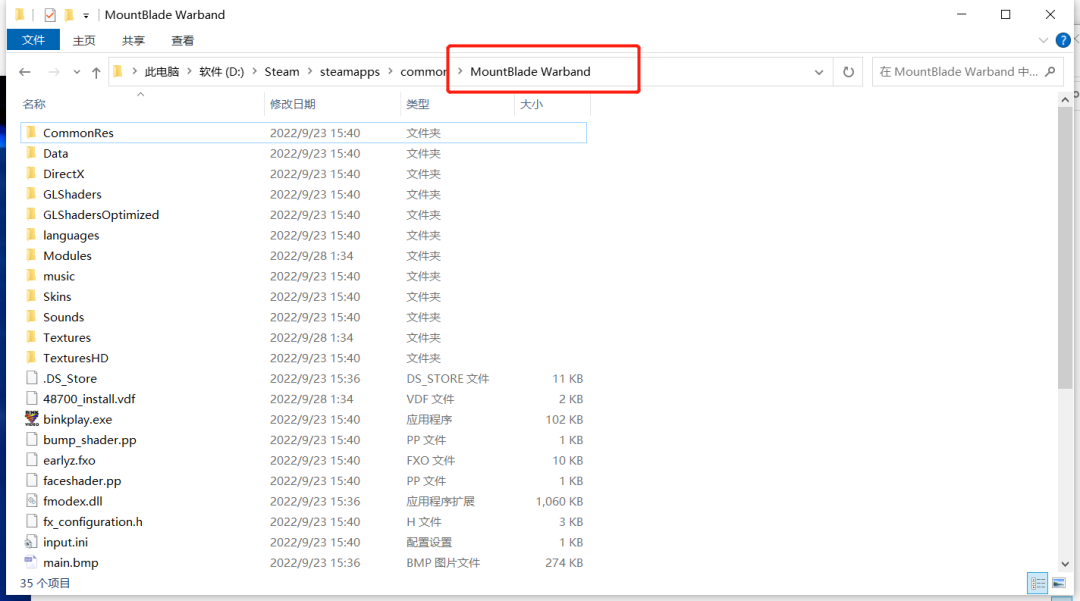The height and width of the screenshot is (601, 1080).
Task: Open the 主页 ribbon tab
Action: (x=84, y=41)
